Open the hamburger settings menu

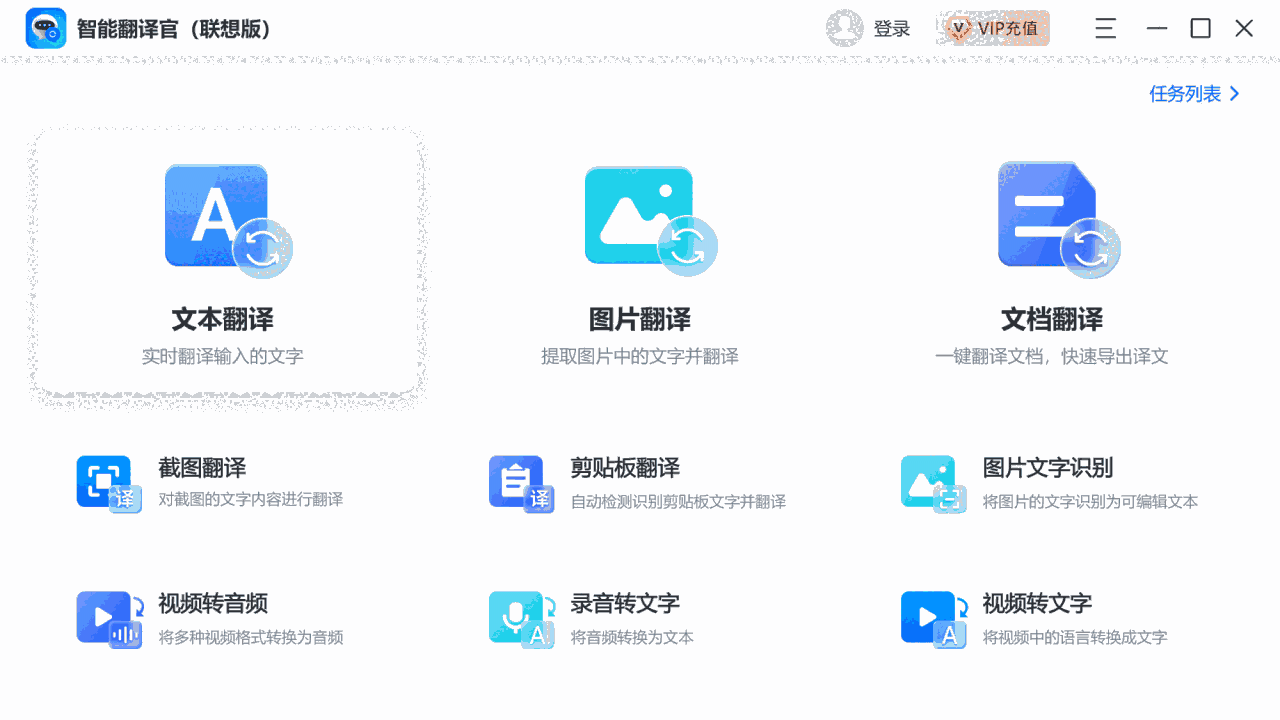coord(1105,28)
